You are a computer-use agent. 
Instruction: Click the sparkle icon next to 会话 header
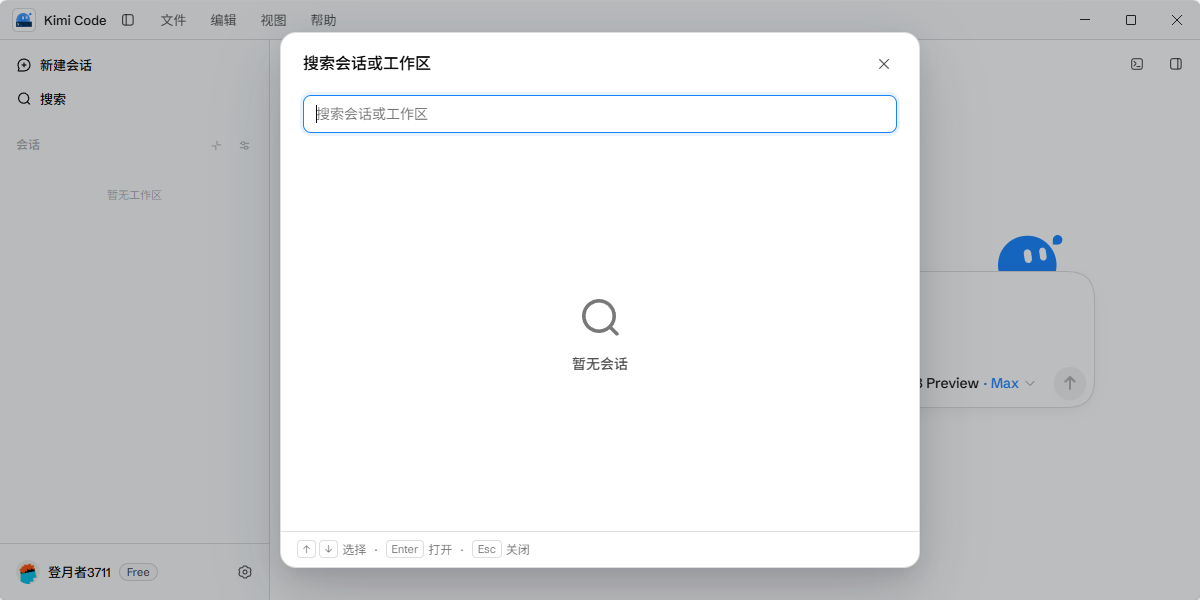coord(216,145)
